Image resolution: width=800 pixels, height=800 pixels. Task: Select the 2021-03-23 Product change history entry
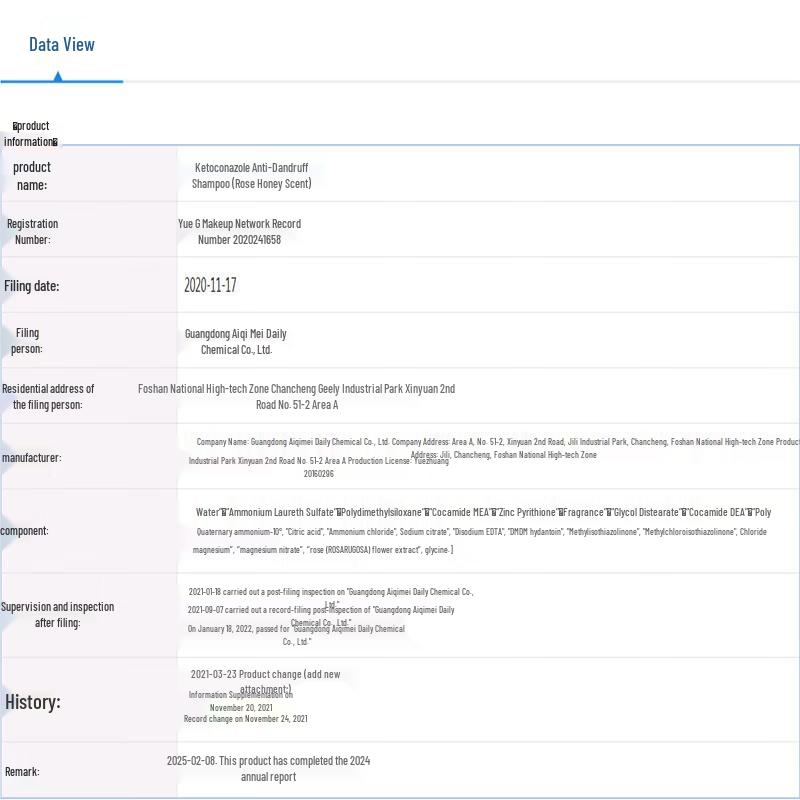click(x=265, y=675)
